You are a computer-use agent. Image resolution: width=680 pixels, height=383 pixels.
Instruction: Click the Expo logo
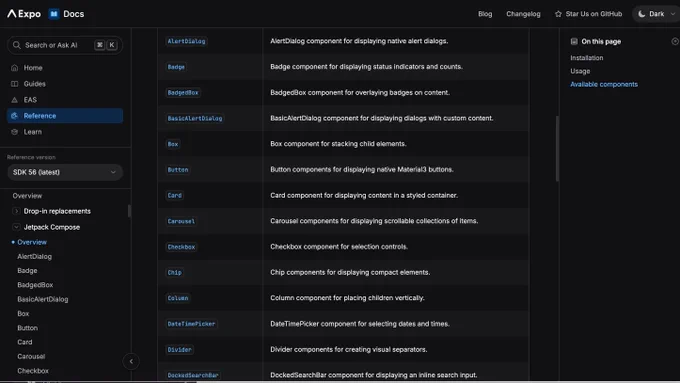click(x=24, y=14)
